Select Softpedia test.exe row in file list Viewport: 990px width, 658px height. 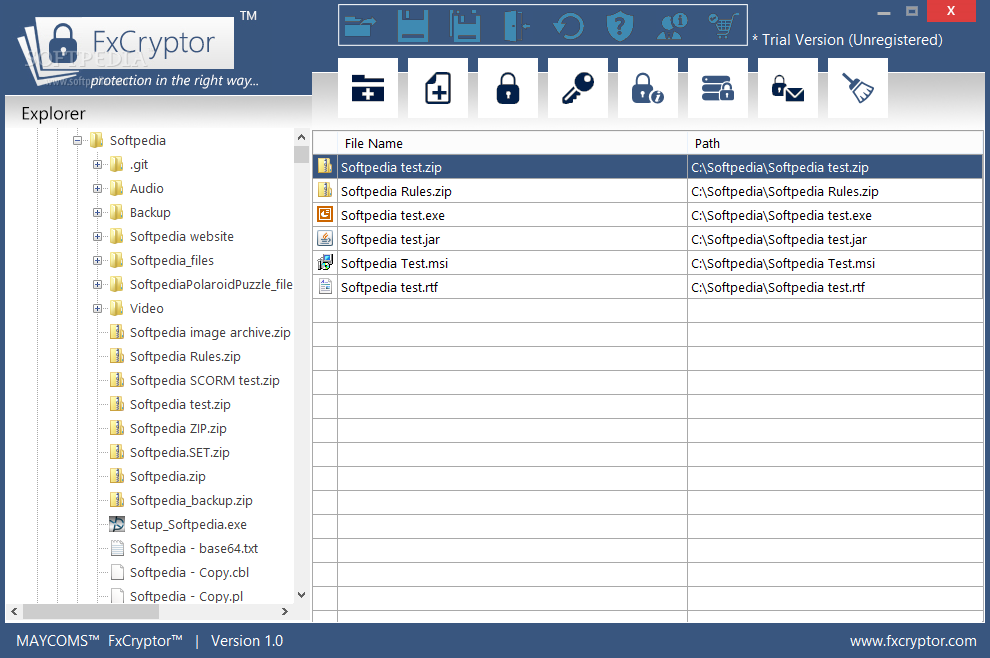pyautogui.click(x=648, y=215)
